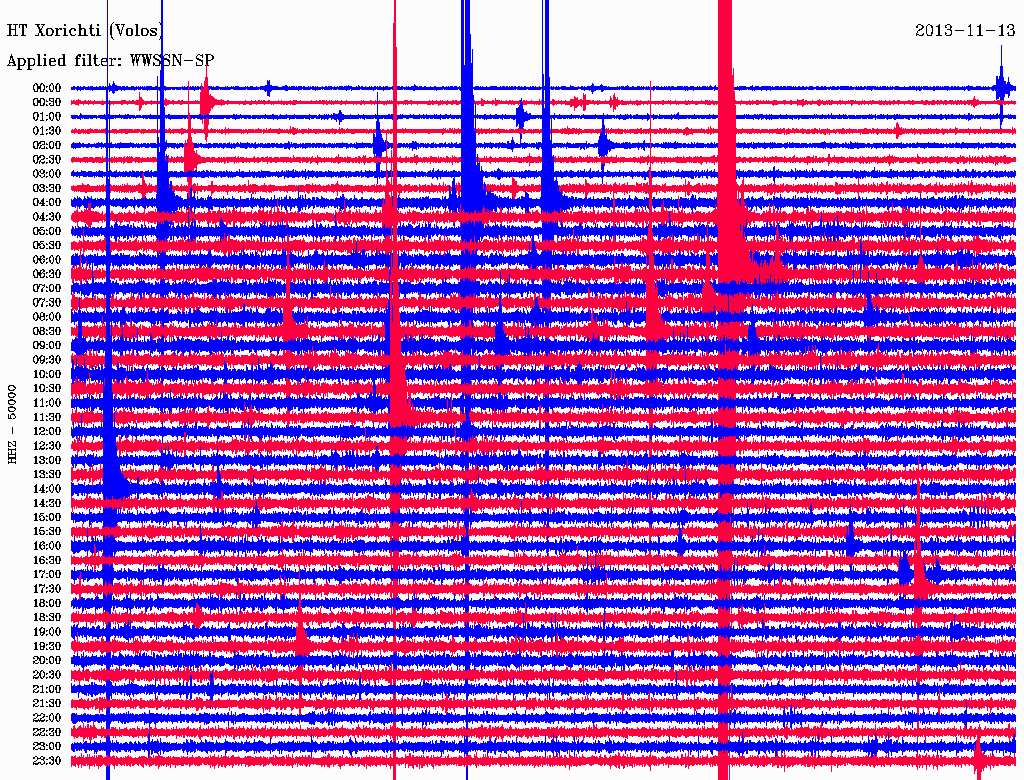Screen dimensions: 1024x780
Task: Select the '06:30' time label
Action: [x=47, y=274]
